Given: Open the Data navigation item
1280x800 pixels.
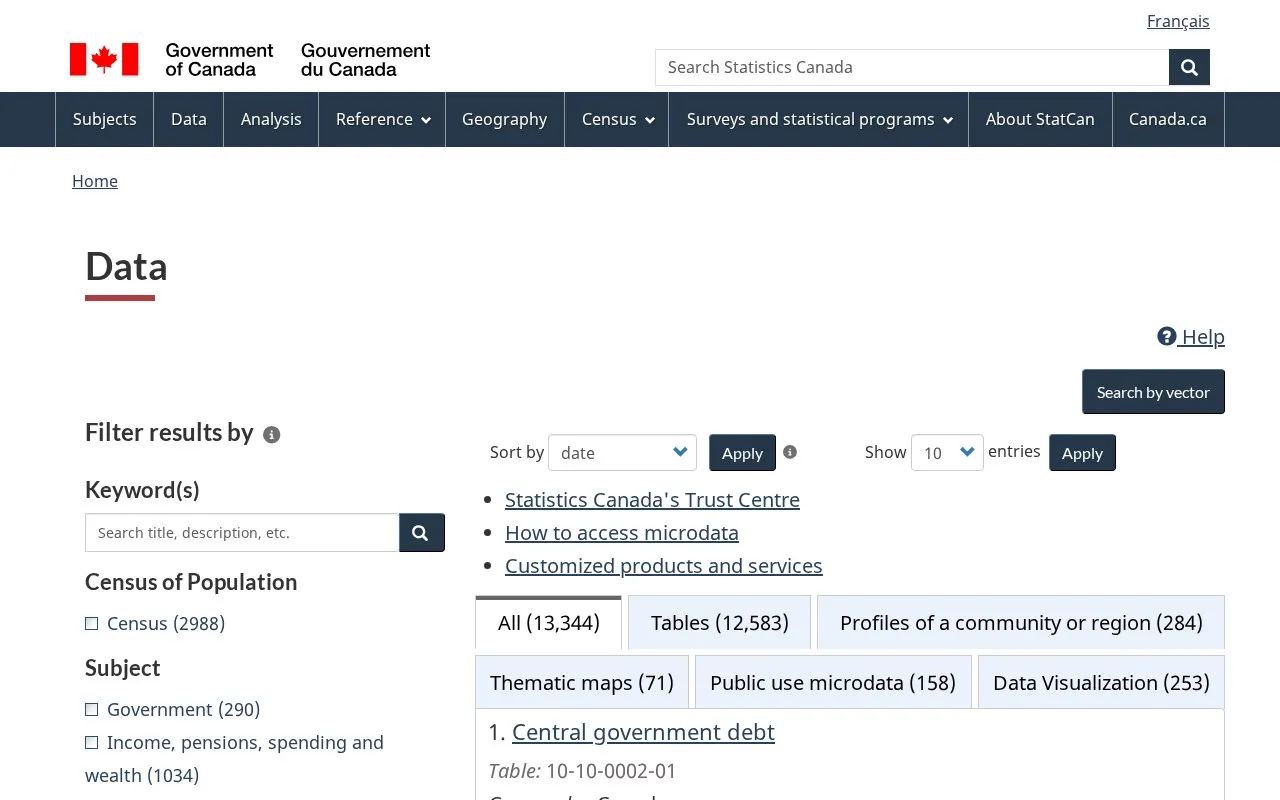Looking at the screenshot, I should pyautogui.click(x=189, y=119).
